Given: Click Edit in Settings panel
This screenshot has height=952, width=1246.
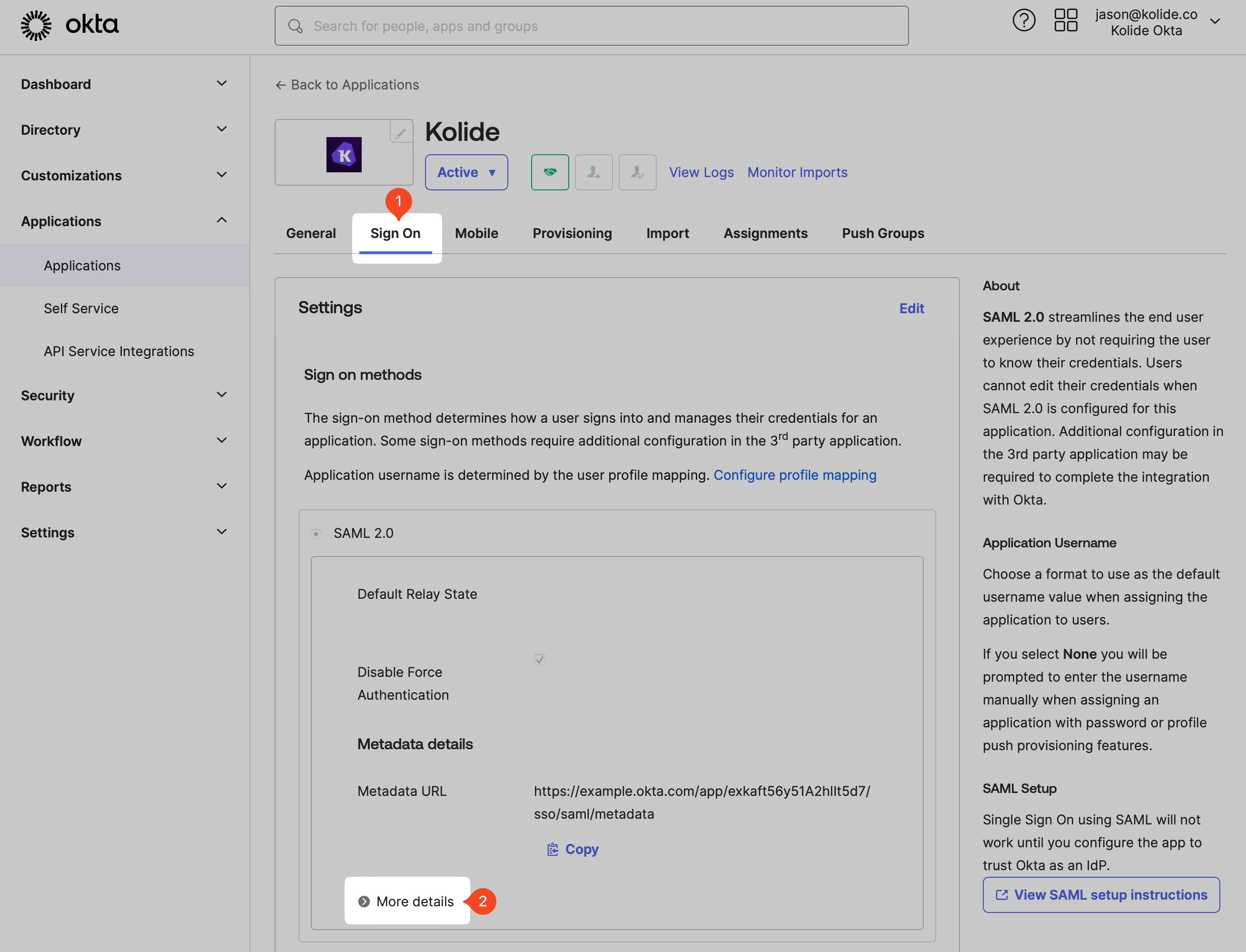Looking at the screenshot, I should click(912, 308).
